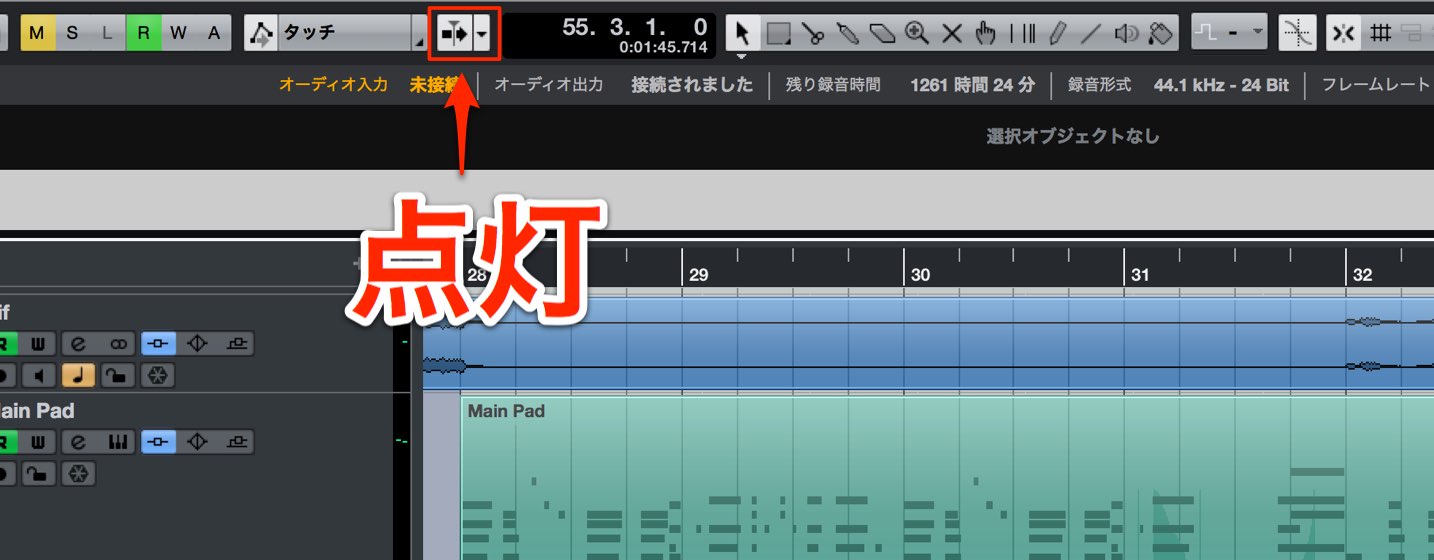
Task: Click the 録音形式 label
Action: [1099, 85]
